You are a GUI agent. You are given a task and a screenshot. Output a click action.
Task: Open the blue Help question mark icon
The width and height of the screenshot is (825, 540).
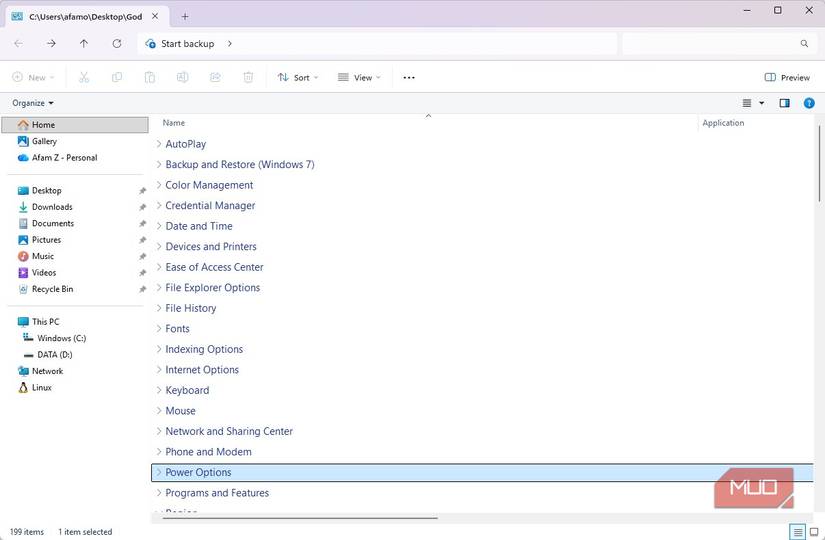809,103
